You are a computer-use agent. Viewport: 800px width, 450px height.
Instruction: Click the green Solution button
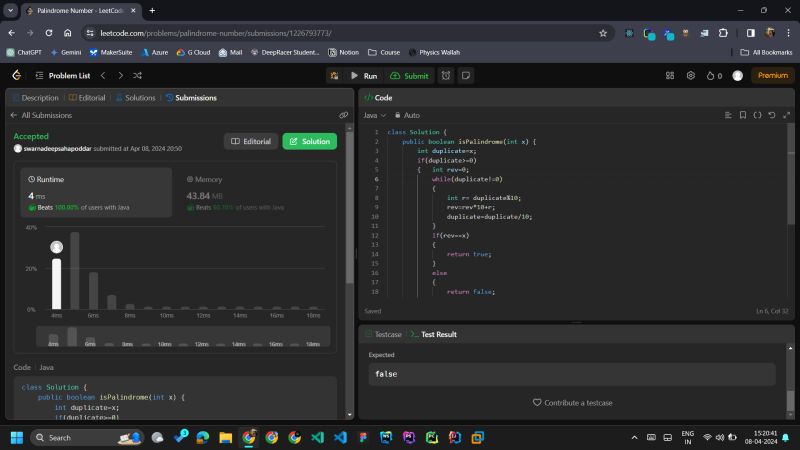pos(309,141)
